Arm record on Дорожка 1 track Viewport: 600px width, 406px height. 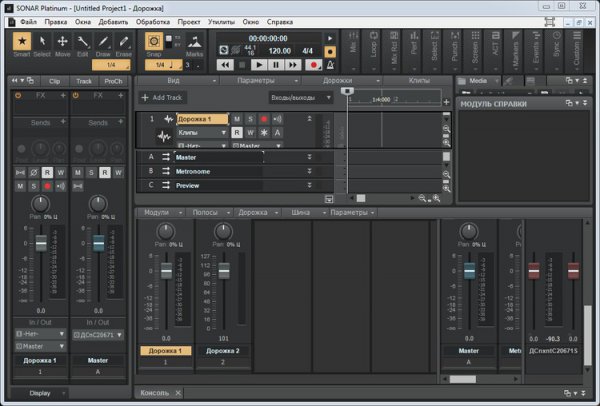[263, 119]
